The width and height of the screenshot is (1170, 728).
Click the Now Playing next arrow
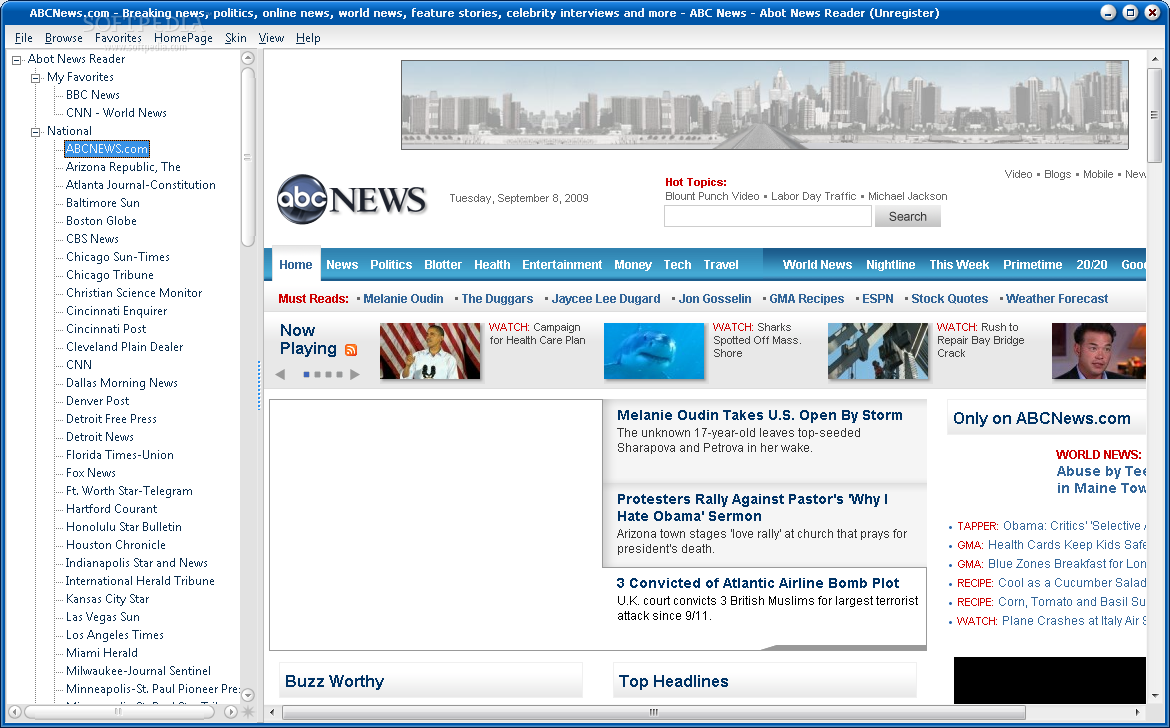pyautogui.click(x=355, y=374)
